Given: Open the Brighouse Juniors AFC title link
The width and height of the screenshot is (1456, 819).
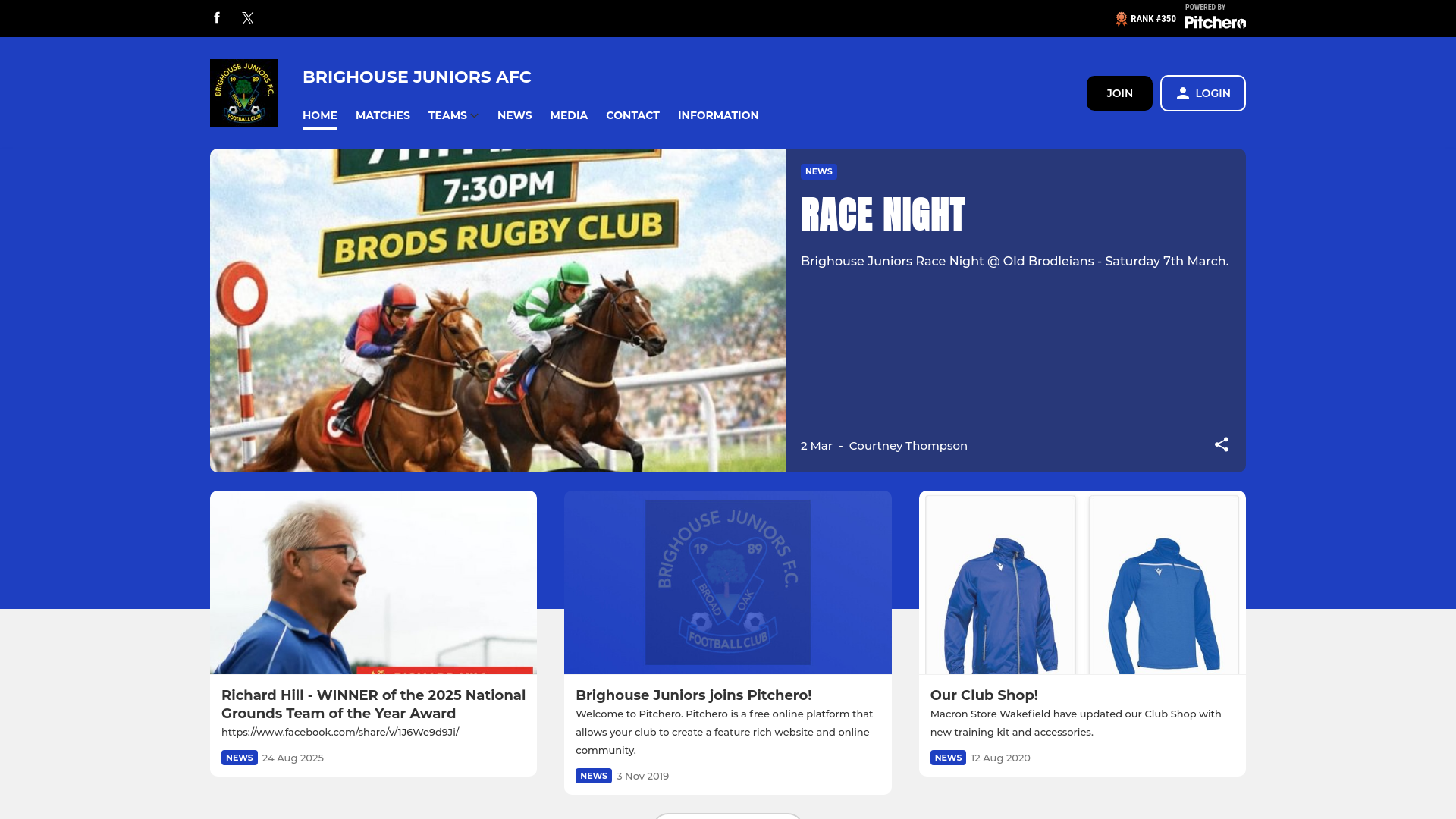Looking at the screenshot, I should click(x=417, y=77).
